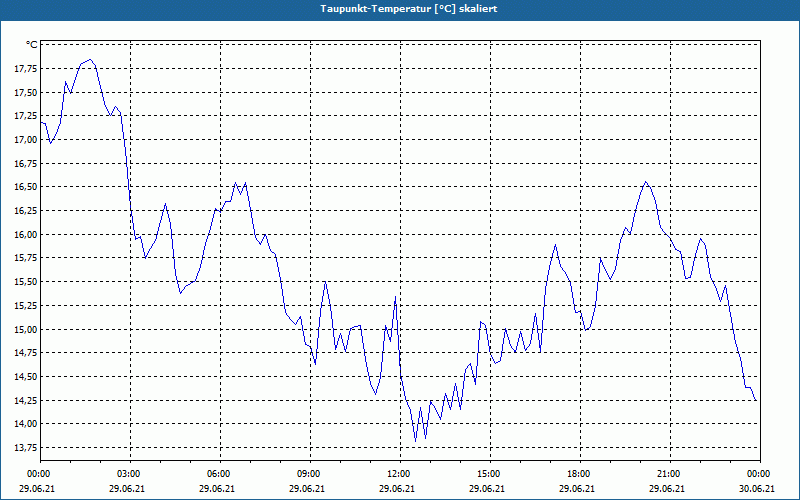This screenshot has width=800, height=500.
Task: Click the chart title 'Taupunkt-Temperatur [°C] skaliert'
Action: point(409,9)
